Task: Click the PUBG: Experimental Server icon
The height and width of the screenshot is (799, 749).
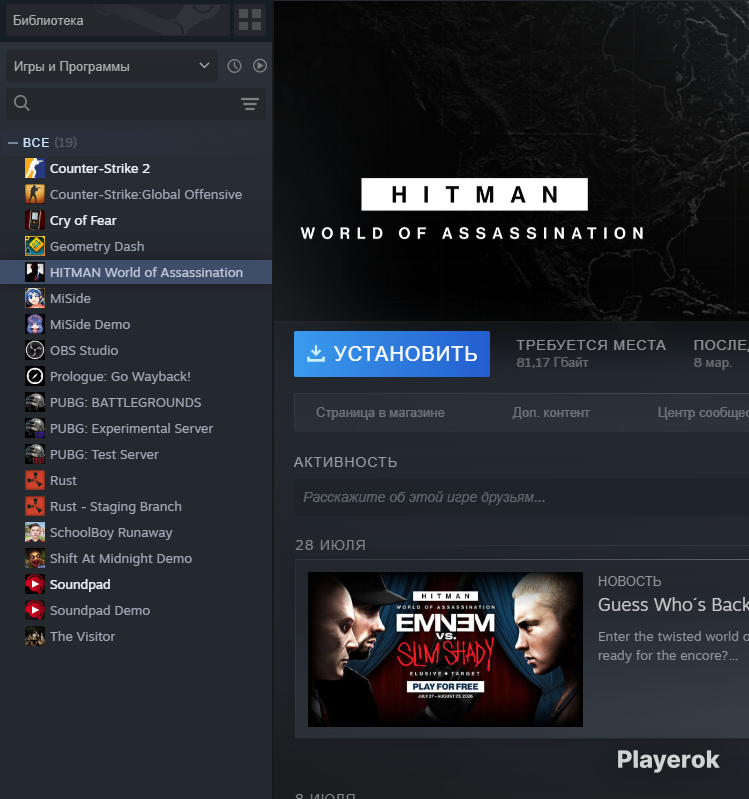Action: click(35, 428)
